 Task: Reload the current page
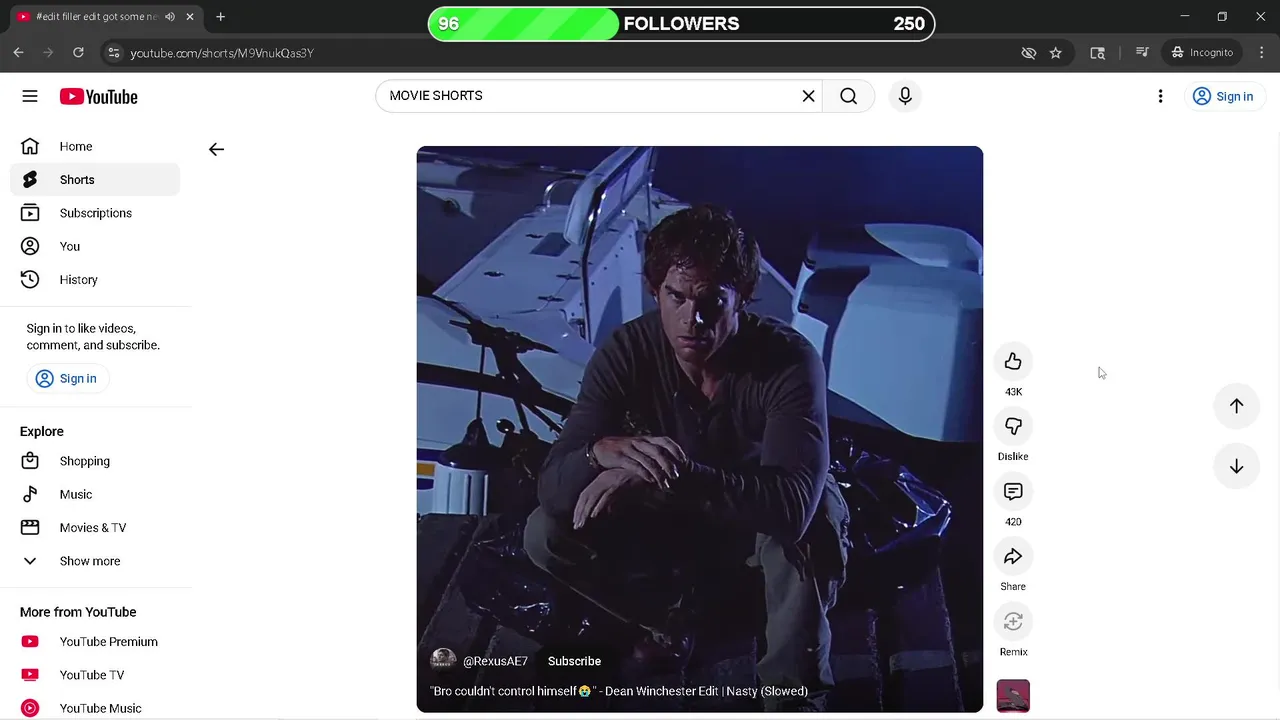(78, 52)
